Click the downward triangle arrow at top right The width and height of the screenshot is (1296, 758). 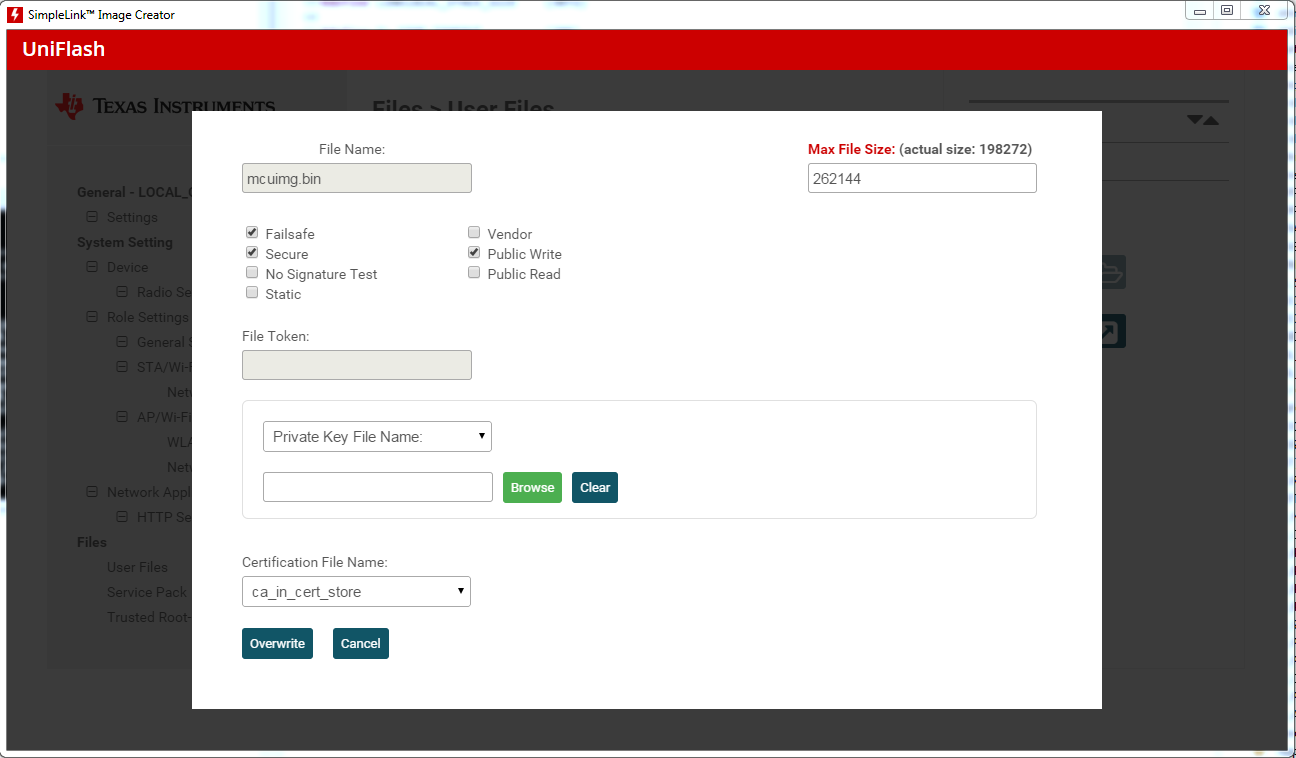[x=1194, y=120]
